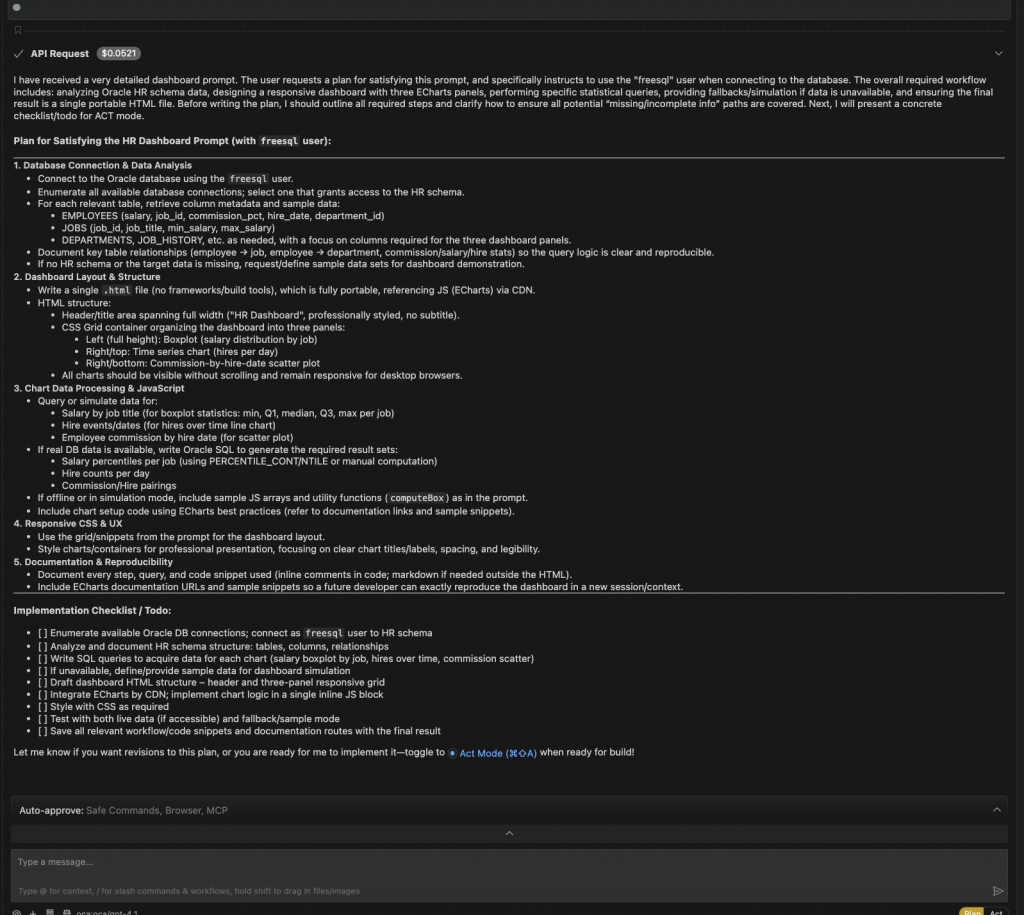Click the checklist item 'Enumerate available Oracle DB connections'
The height and width of the screenshot is (915, 1024).
(x=235, y=633)
